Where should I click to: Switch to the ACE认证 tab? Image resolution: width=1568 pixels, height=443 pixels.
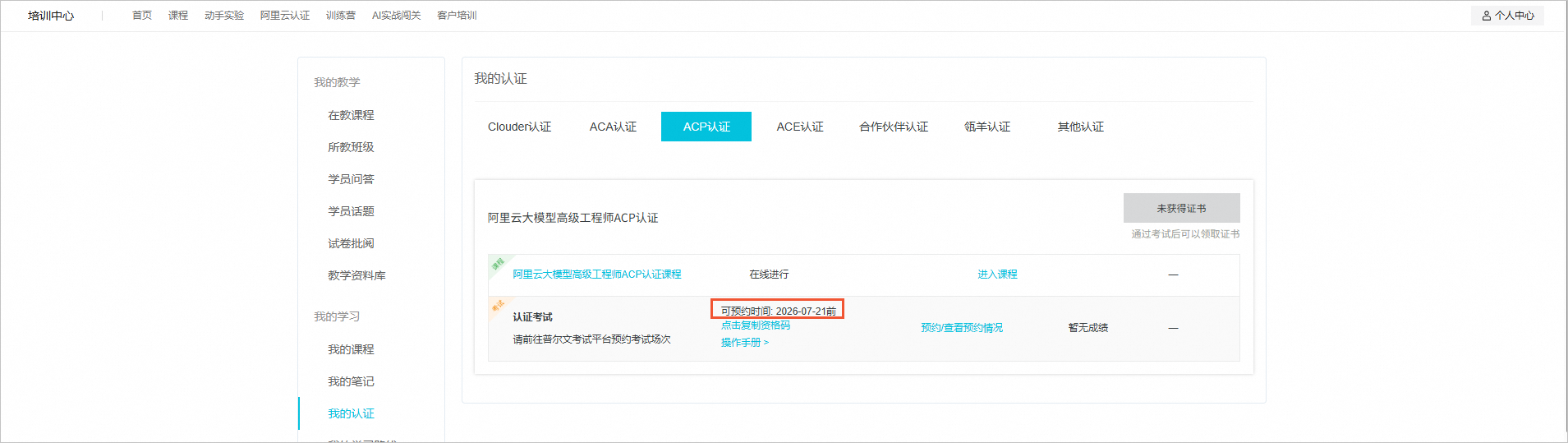pos(800,127)
